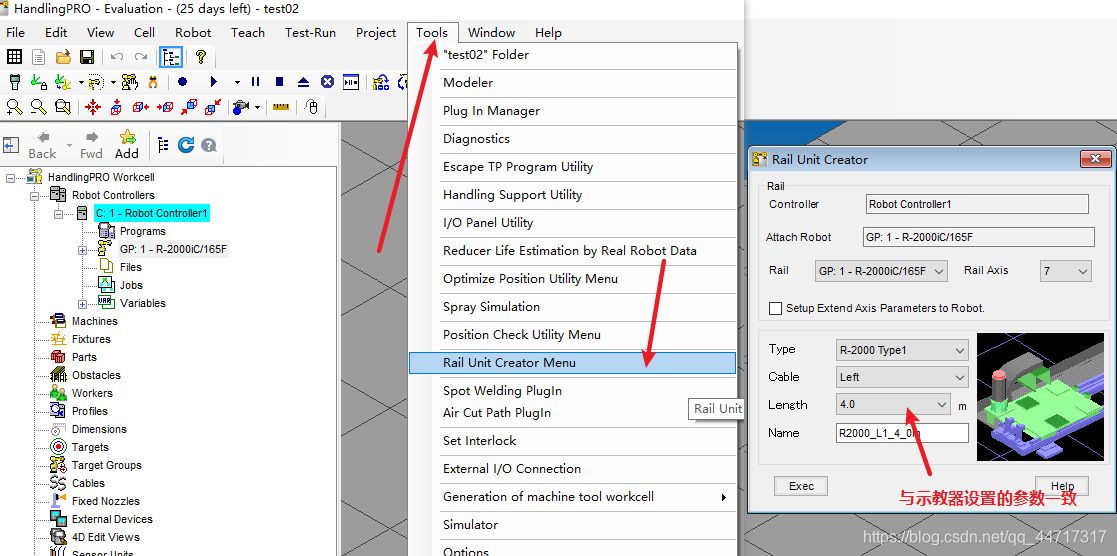The width and height of the screenshot is (1117, 556).
Task: Expand the Variables tree node
Action: tap(82, 304)
